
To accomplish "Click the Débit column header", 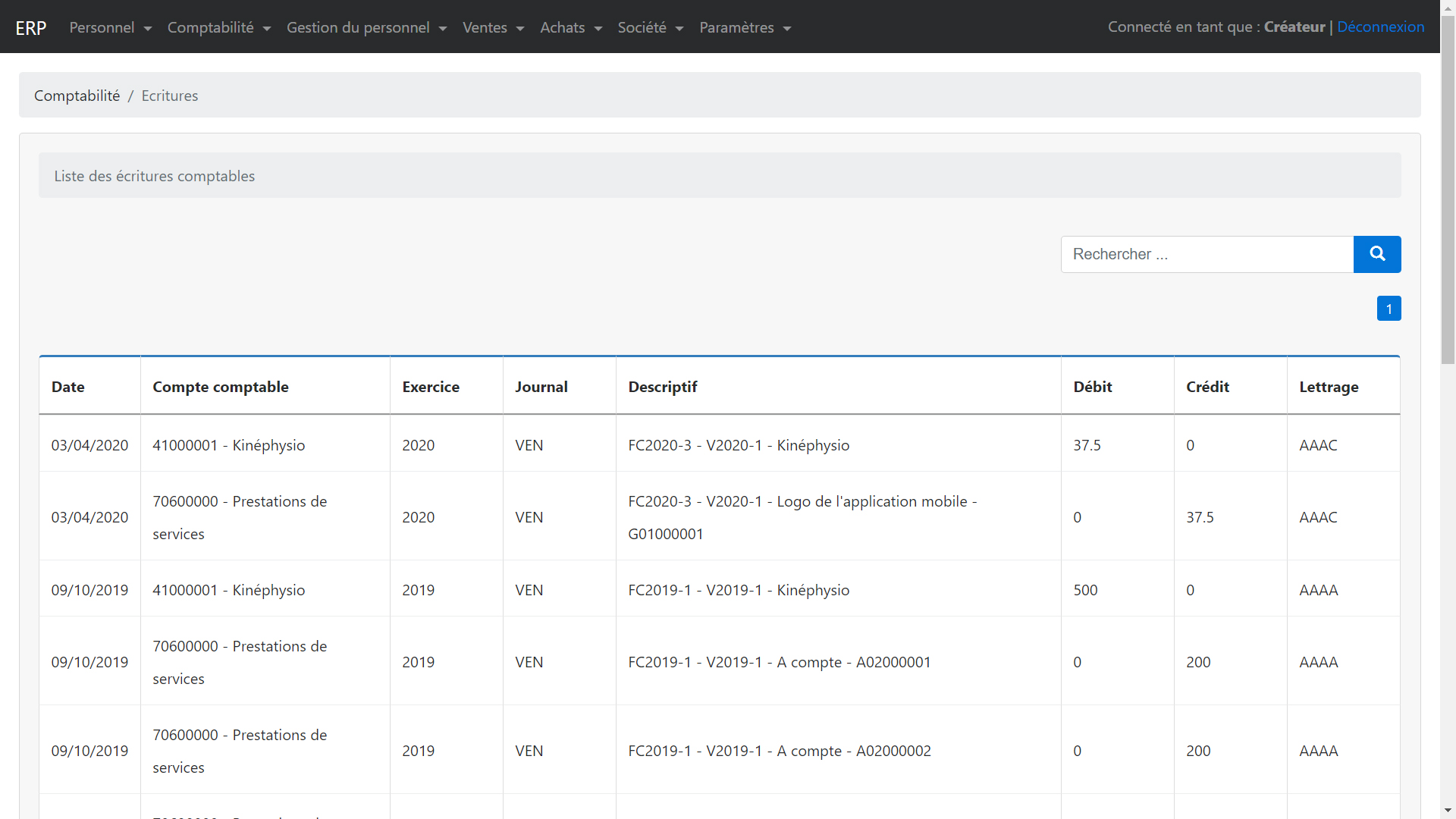I will pyautogui.click(x=1093, y=387).
